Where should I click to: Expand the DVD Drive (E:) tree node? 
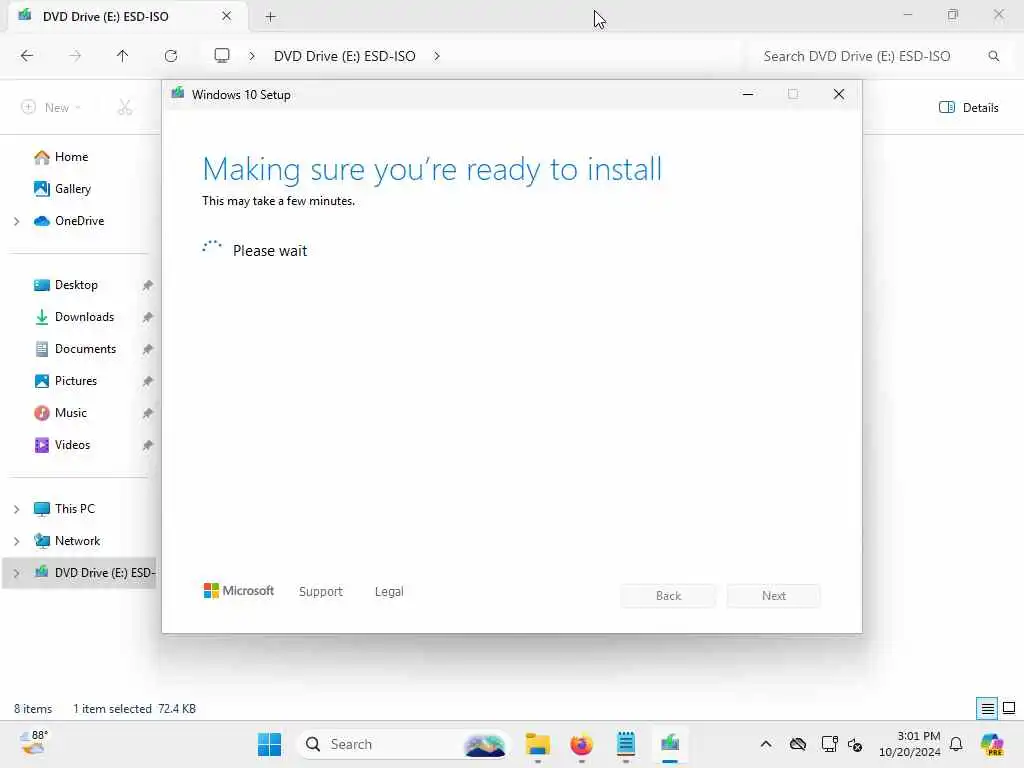pyautogui.click(x=17, y=573)
